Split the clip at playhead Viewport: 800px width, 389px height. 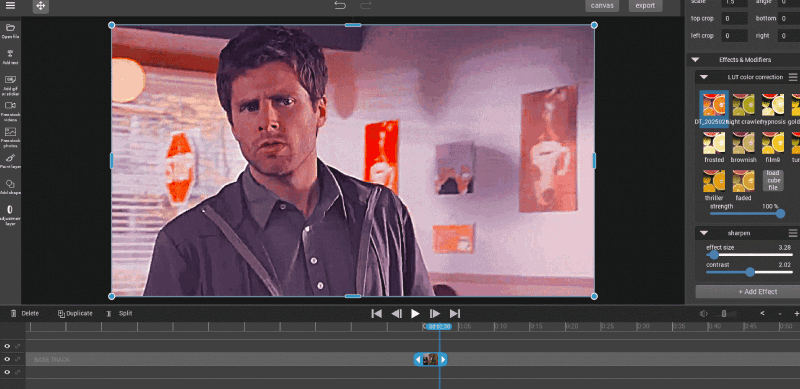point(119,313)
